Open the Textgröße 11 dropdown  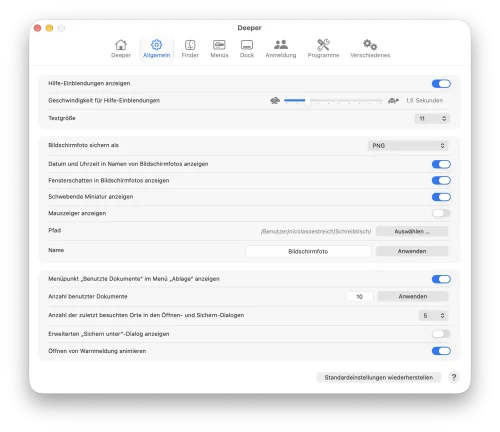click(x=432, y=118)
